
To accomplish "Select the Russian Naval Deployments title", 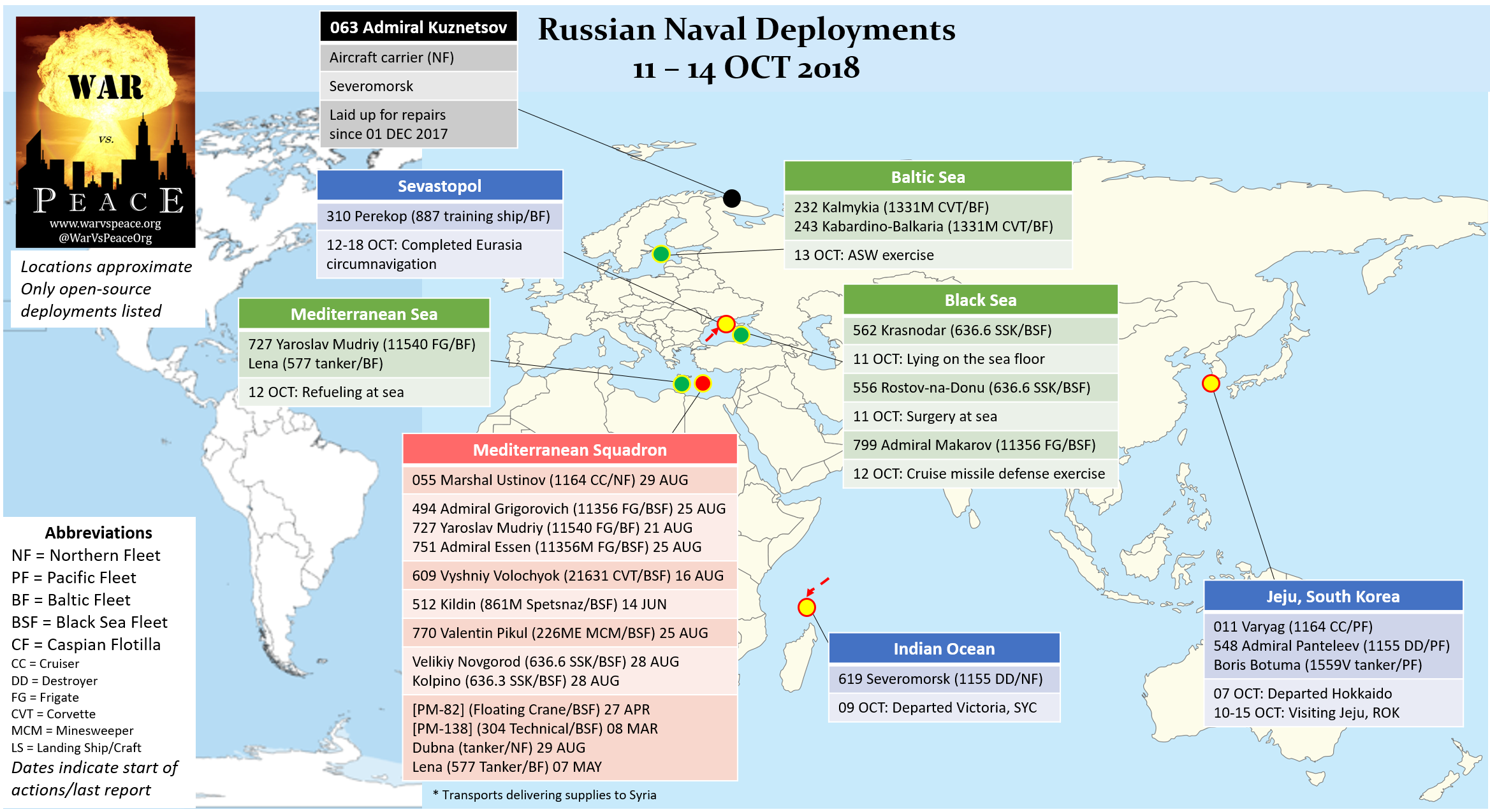I will [747, 29].
